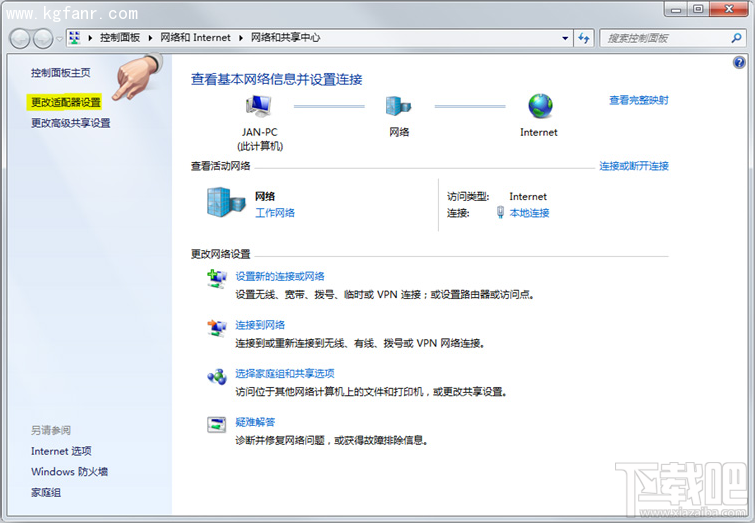This screenshot has width=755, height=523.
Task: Open the 疑难解答 link
Action: click(x=255, y=422)
